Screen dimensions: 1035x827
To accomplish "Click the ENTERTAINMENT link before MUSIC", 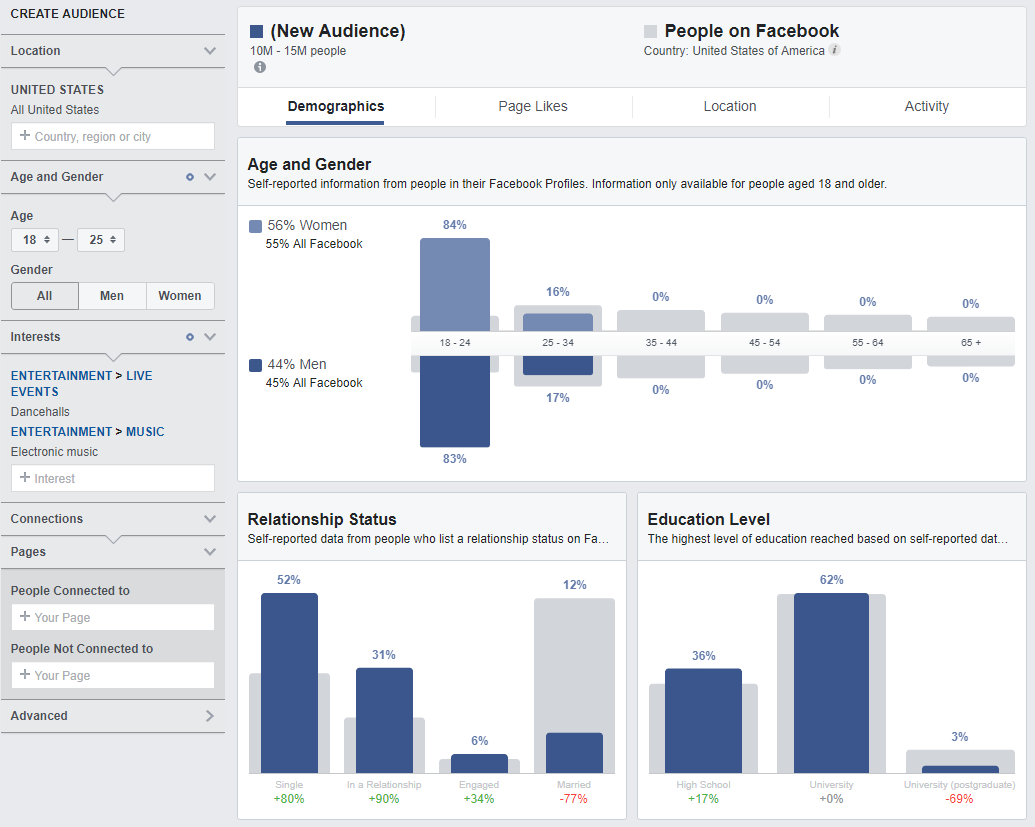I will coord(61,432).
